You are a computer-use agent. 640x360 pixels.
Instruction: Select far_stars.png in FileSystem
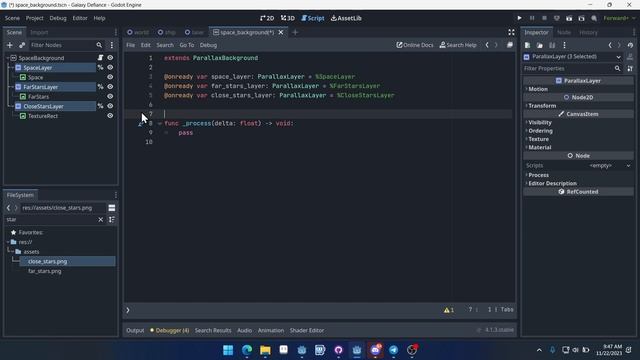pyautogui.click(x=44, y=271)
